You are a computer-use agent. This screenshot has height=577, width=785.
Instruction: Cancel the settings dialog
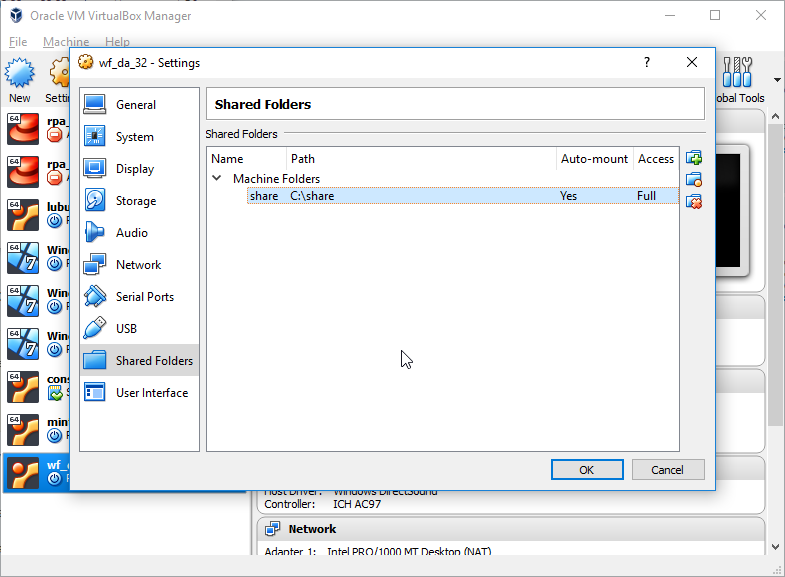pyautogui.click(x=668, y=469)
